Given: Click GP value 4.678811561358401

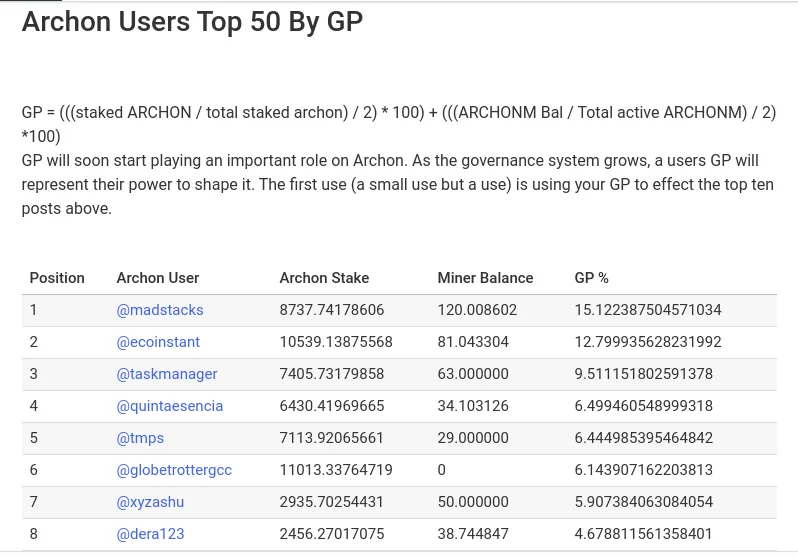Looking at the screenshot, I should tap(643, 534).
